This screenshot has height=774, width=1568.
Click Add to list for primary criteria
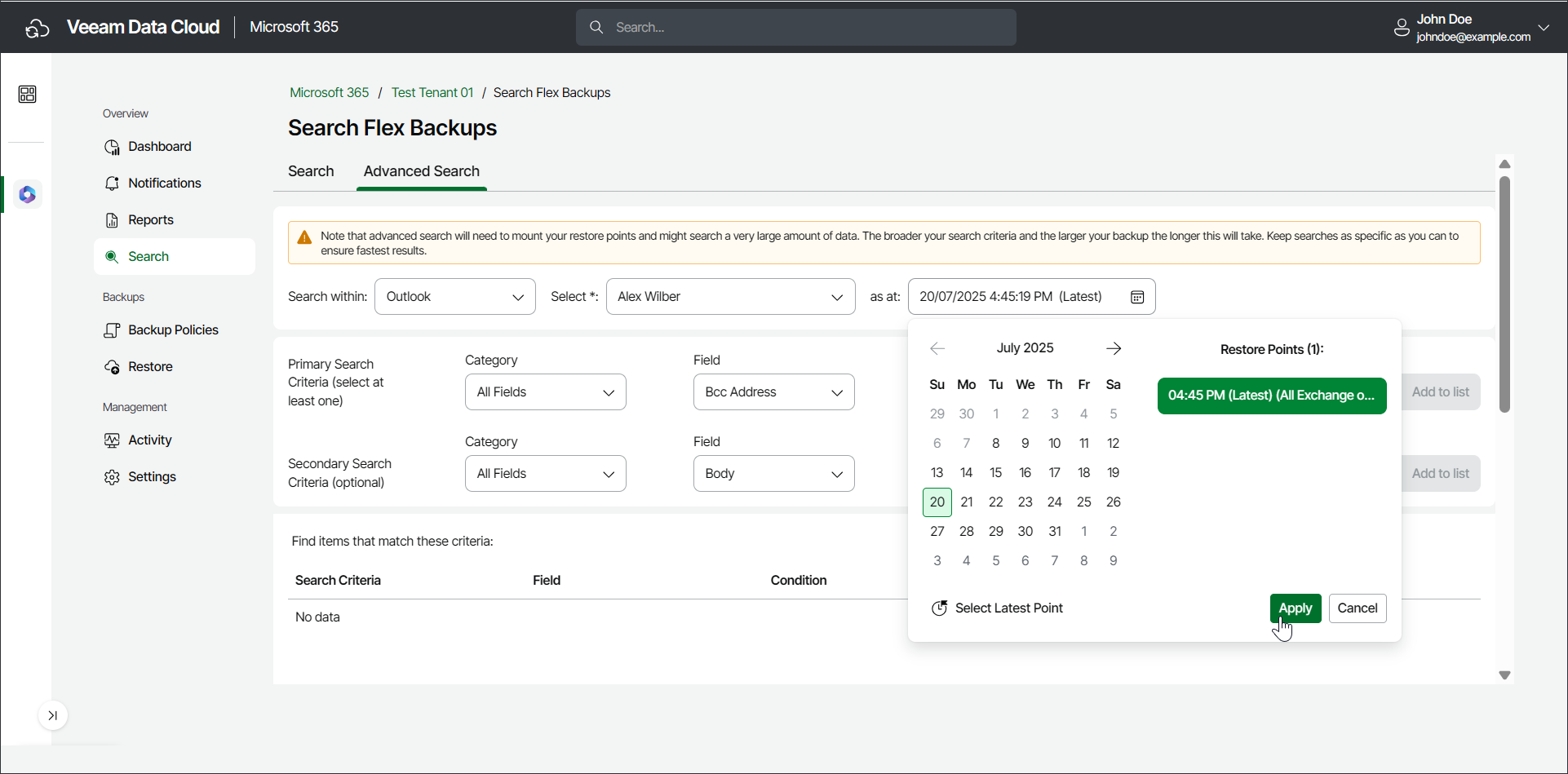tap(1441, 392)
